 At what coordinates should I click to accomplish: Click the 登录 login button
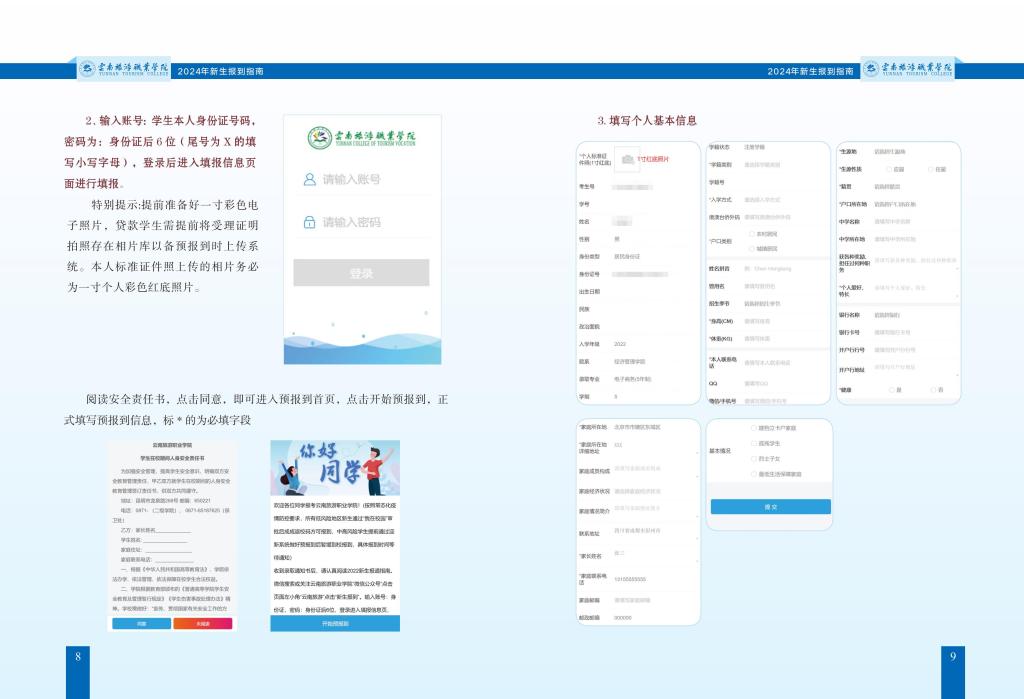click(361, 273)
